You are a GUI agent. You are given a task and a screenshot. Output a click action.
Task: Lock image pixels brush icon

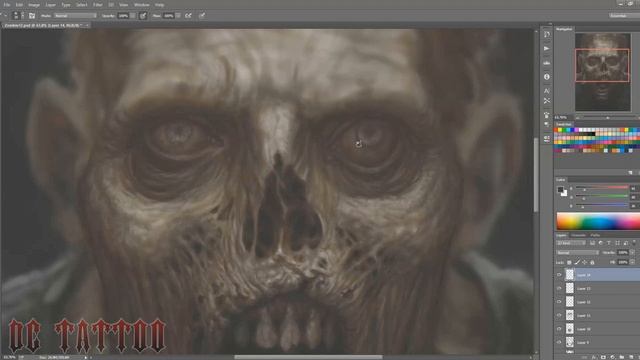pos(577,262)
